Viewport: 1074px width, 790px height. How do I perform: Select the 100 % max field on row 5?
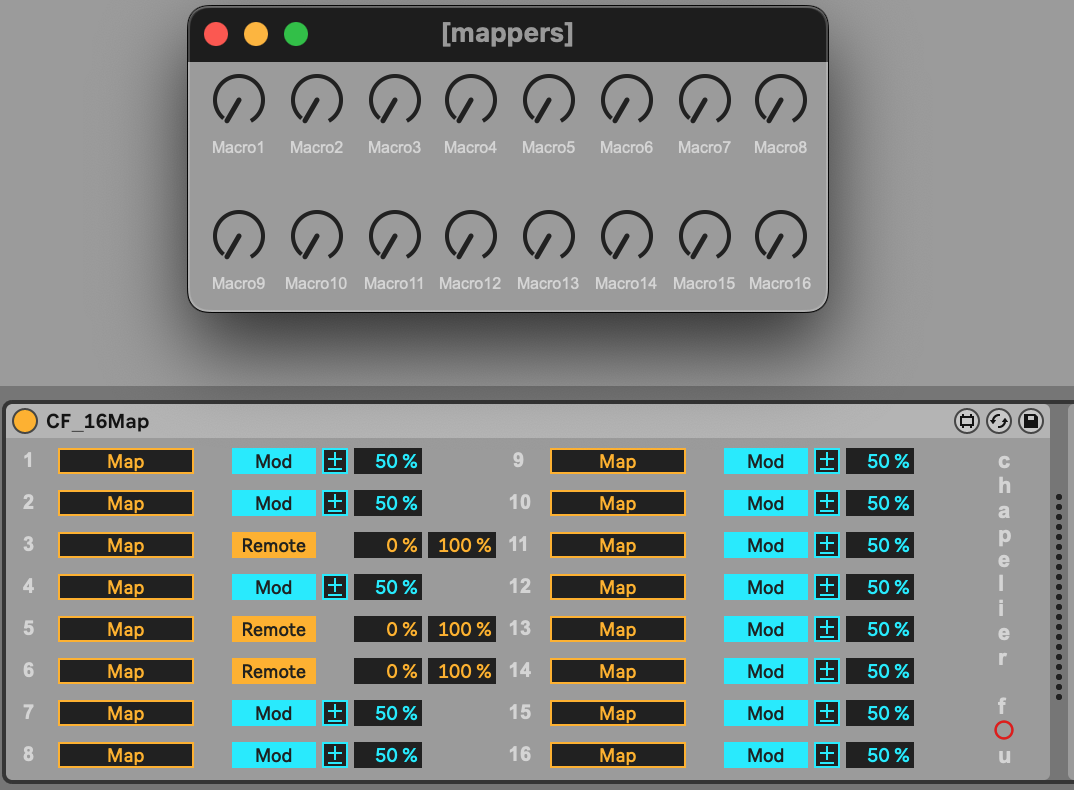tap(463, 629)
